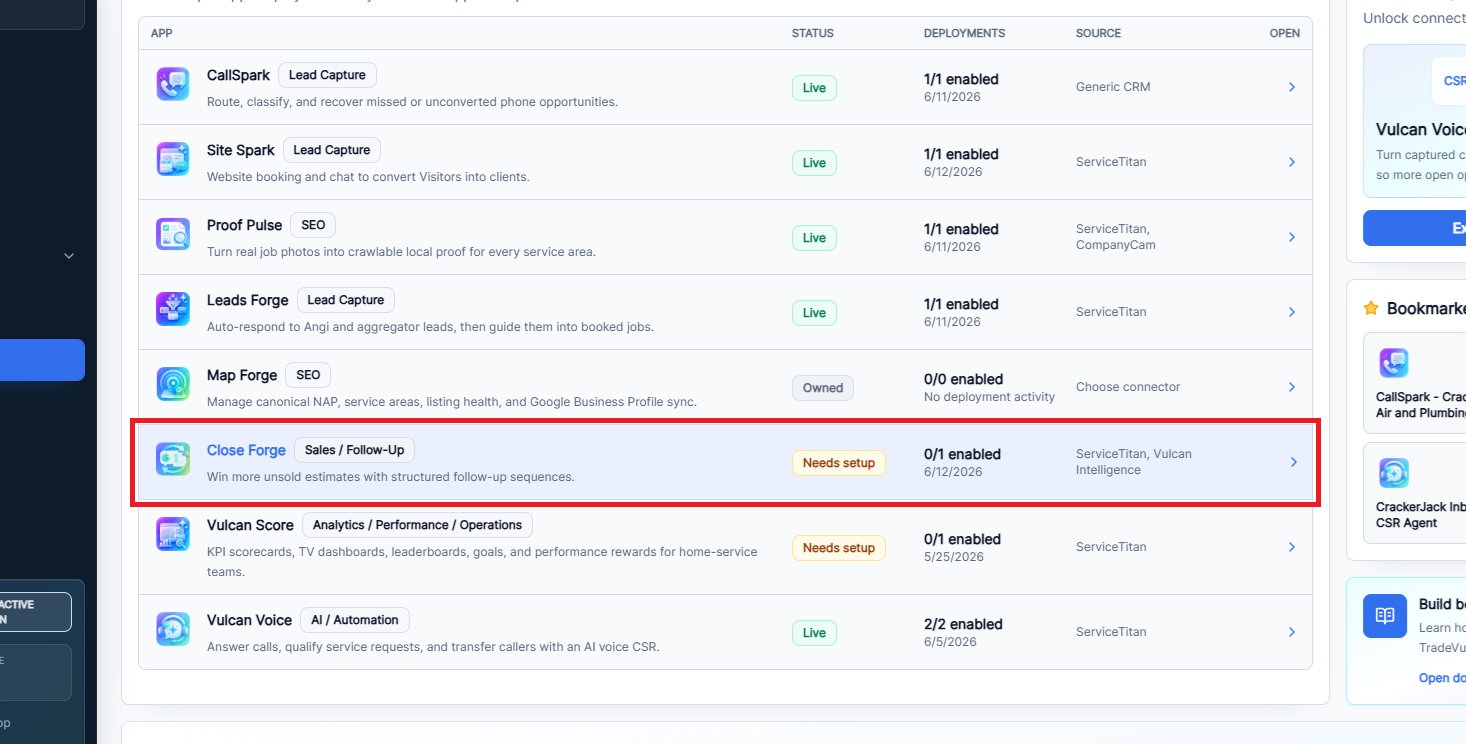Screen dimensions: 1466x744
Task: Click the STATUS column header
Action: tap(812, 33)
